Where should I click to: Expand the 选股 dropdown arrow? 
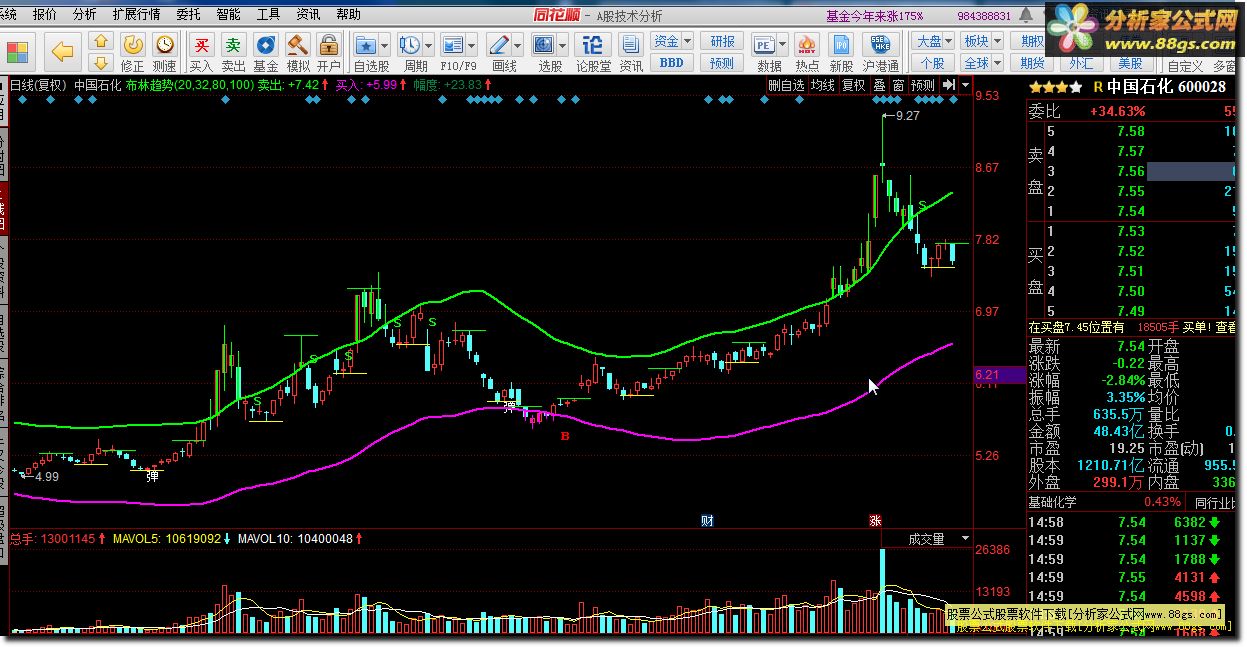coord(561,44)
